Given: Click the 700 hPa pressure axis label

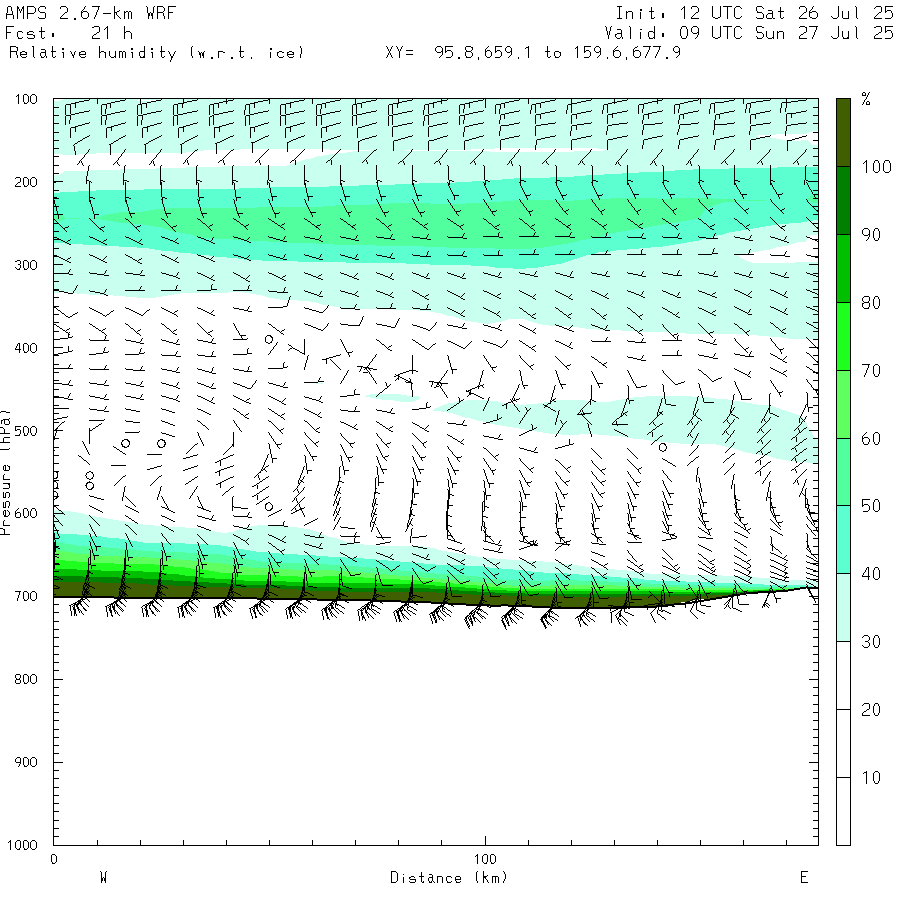Looking at the screenshot, I should click(x=26, y=596).
